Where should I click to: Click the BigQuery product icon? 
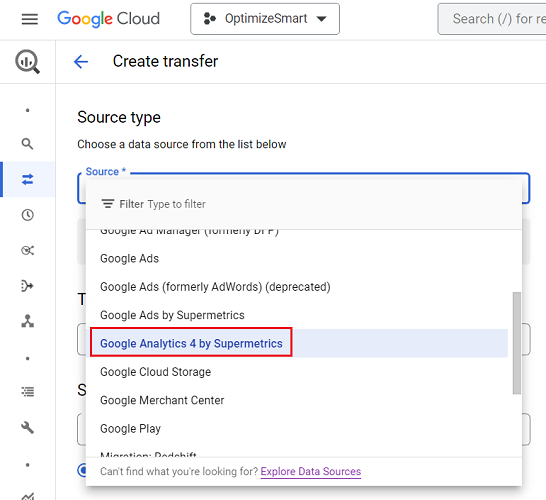click(x=27, y=62)
